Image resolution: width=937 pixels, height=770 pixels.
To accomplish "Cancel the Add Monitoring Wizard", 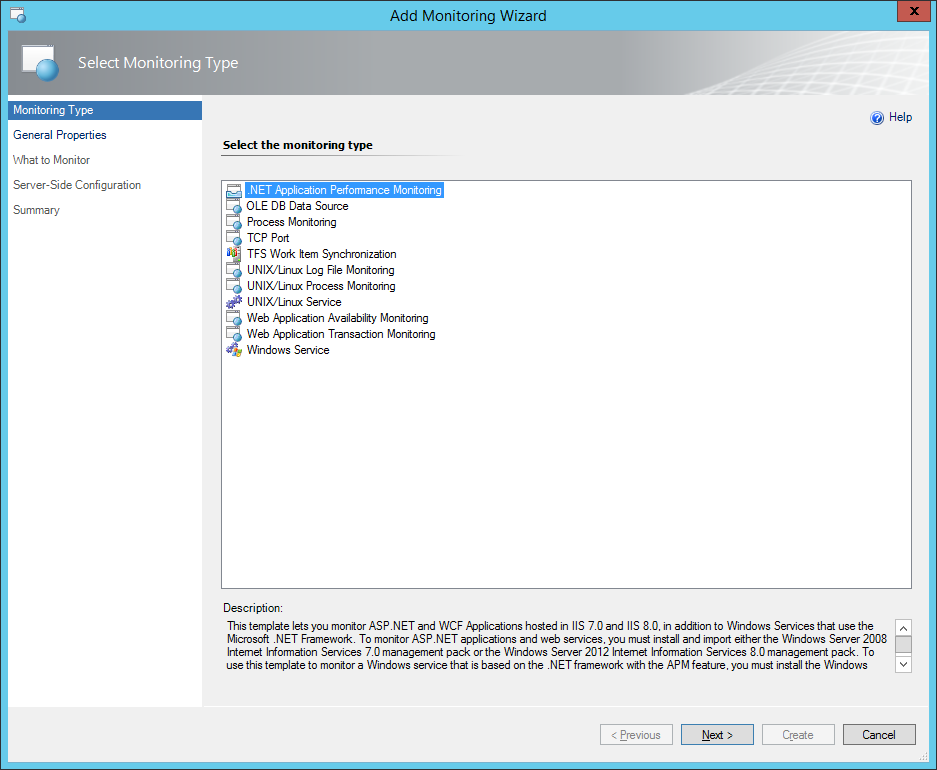I will click(x=878, y=735).
